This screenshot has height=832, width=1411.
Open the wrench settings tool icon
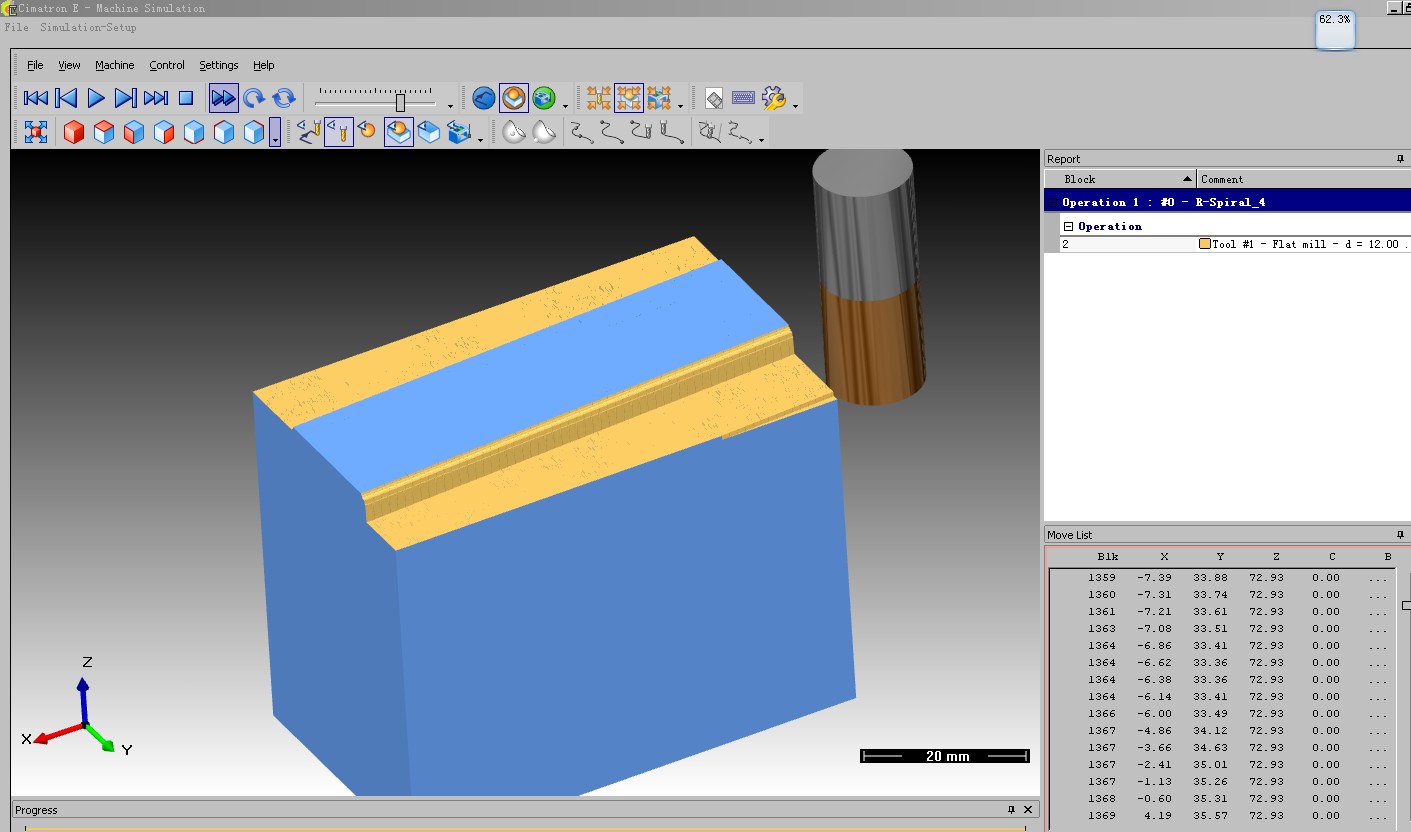click(x=774, y=98)
